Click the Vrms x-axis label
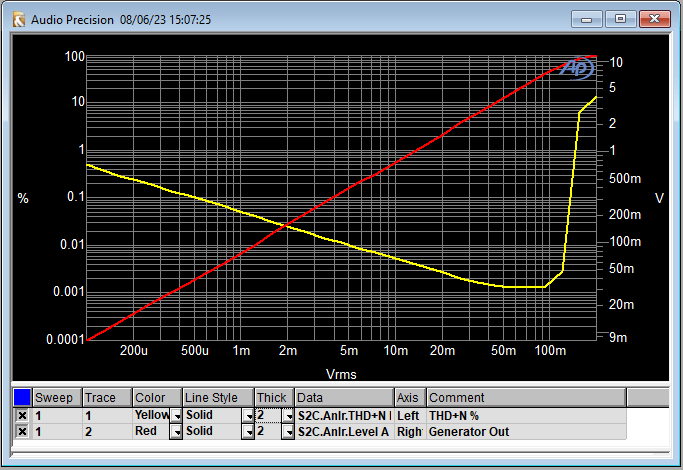 [341, 375]
